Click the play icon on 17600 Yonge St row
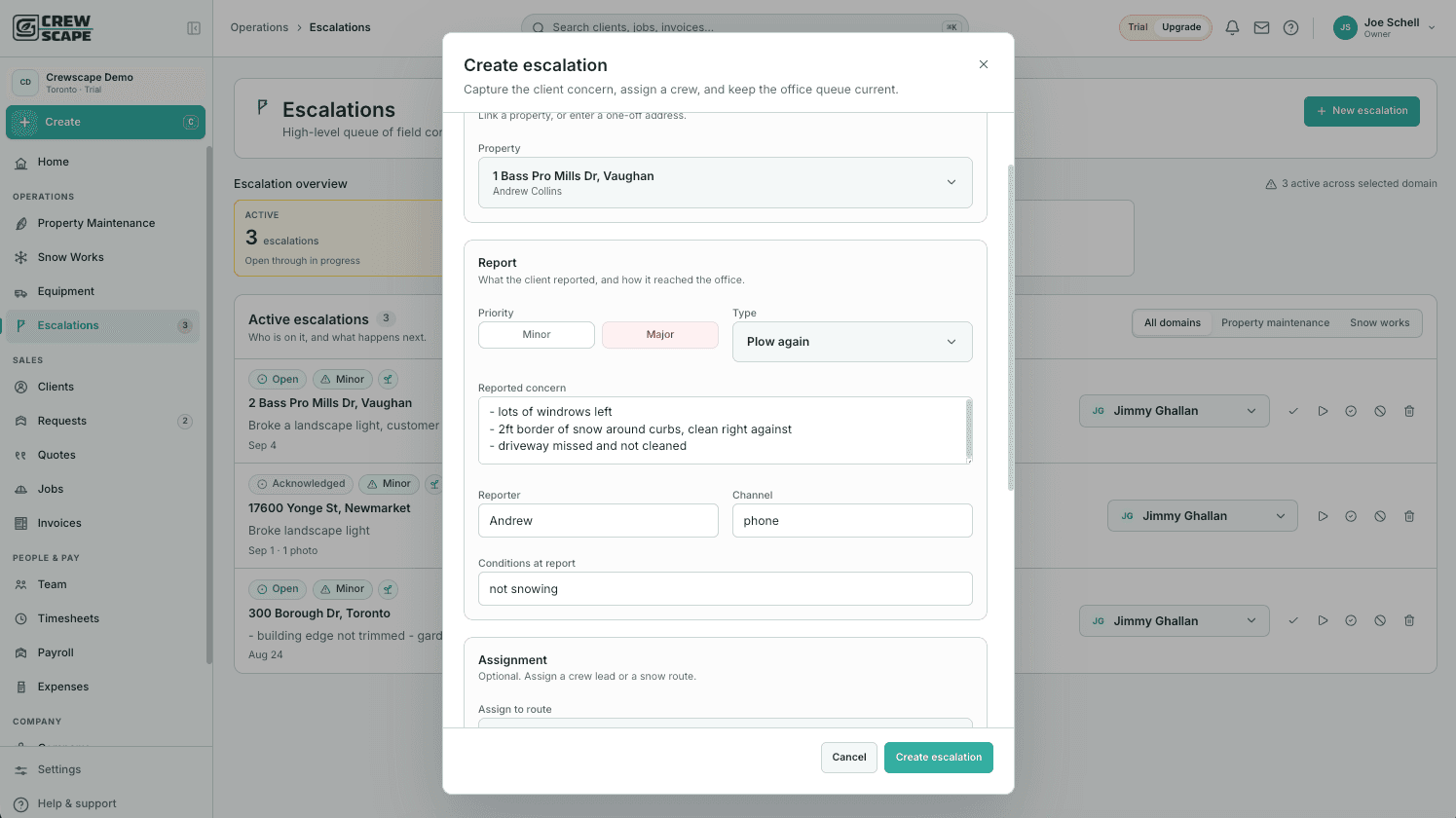This screenshot has width=1456, height=818. (1323, 516)
